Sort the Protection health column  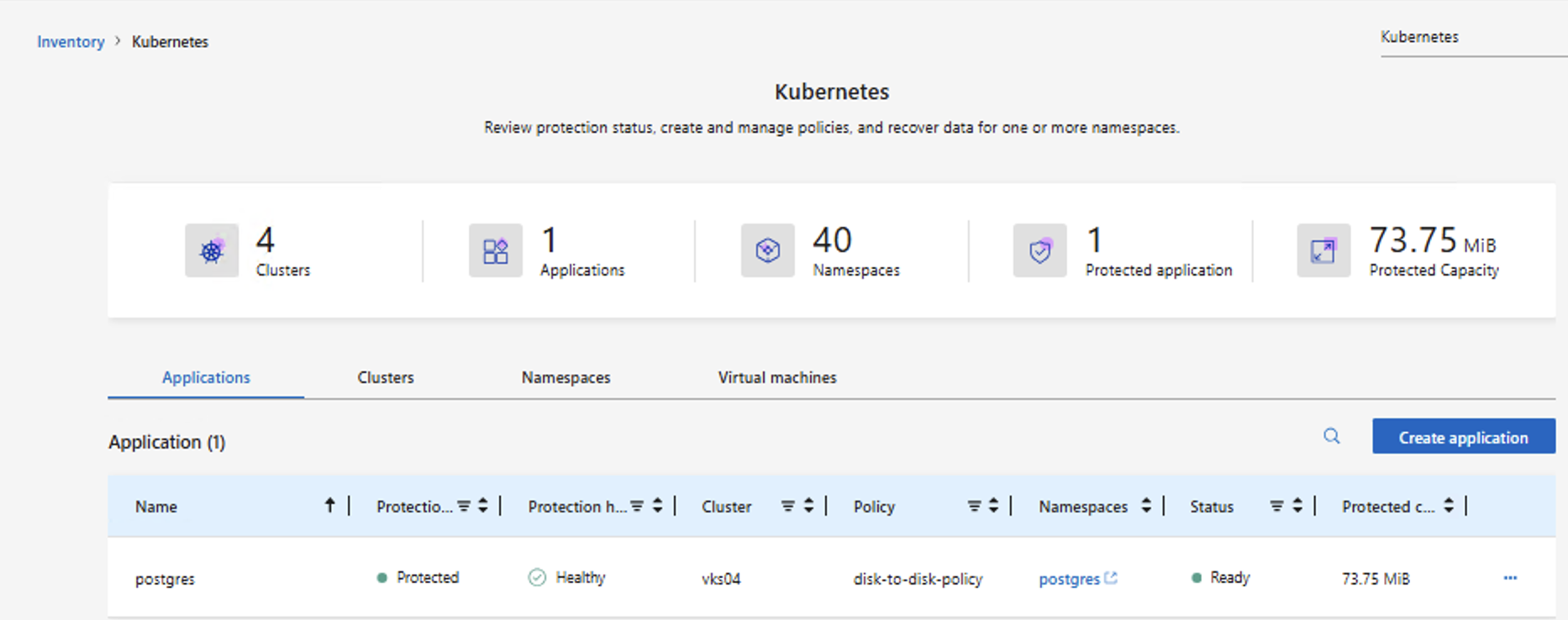tap(658, 506)
